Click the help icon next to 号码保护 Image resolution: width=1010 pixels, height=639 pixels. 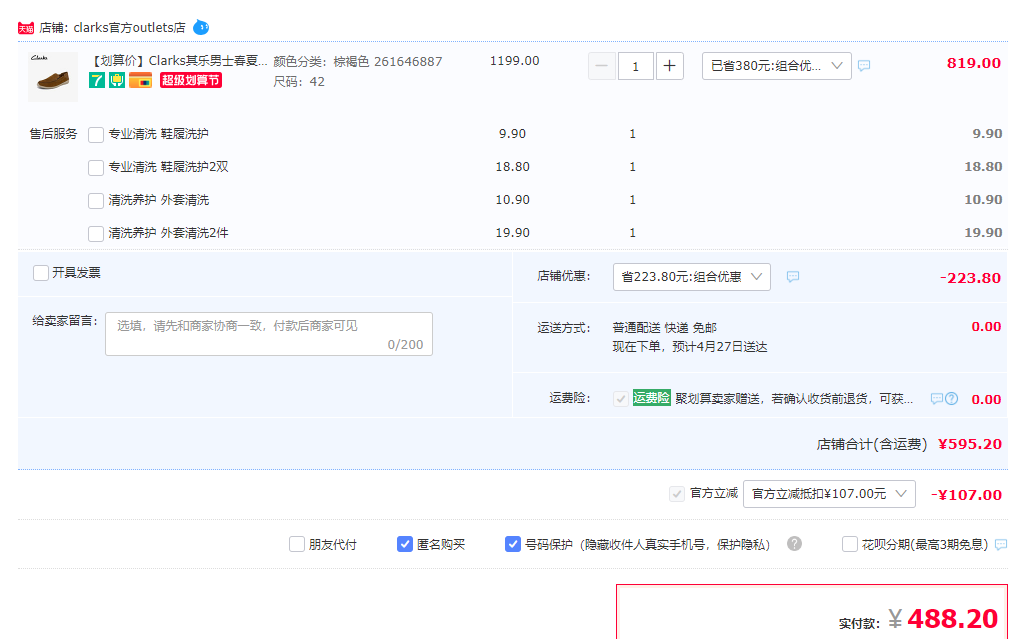pos(794,544)
